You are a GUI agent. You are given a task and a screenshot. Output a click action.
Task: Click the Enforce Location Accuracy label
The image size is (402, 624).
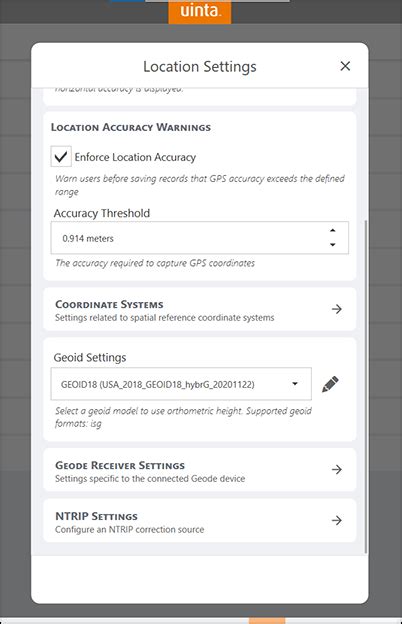point(135,157)
